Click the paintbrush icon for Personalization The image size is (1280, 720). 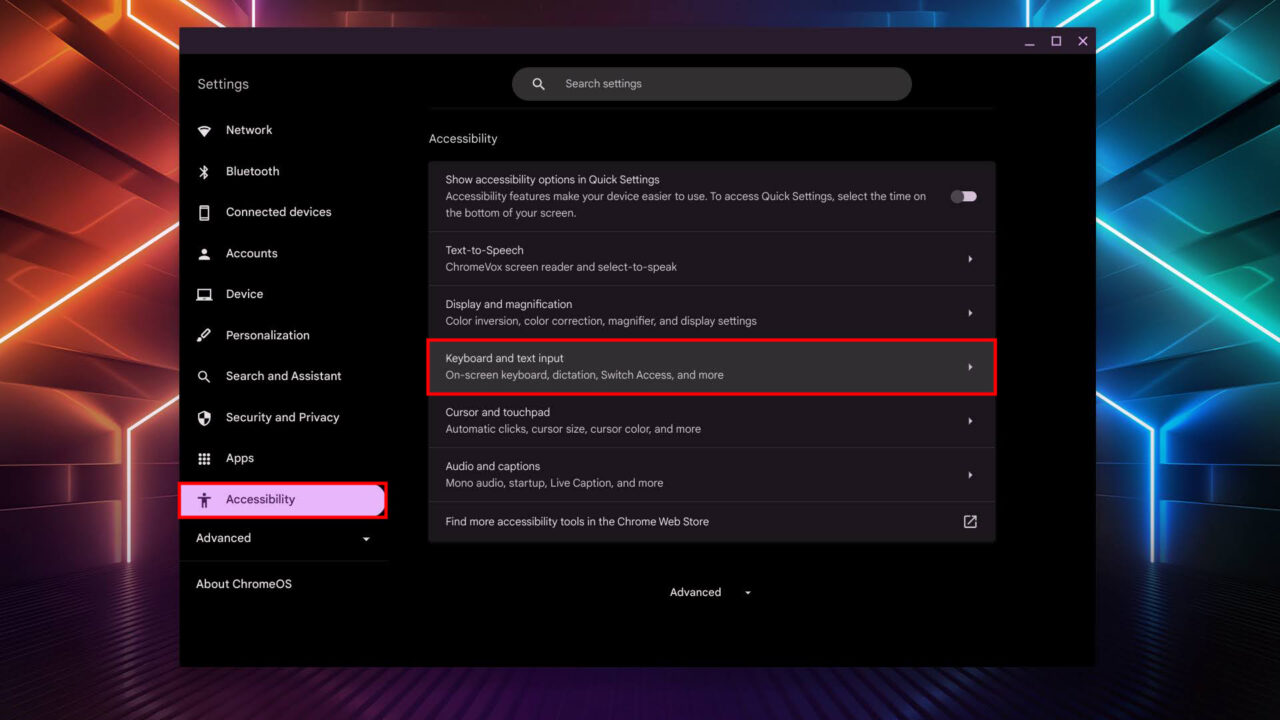pyautogui.click(x=204, y=335)
